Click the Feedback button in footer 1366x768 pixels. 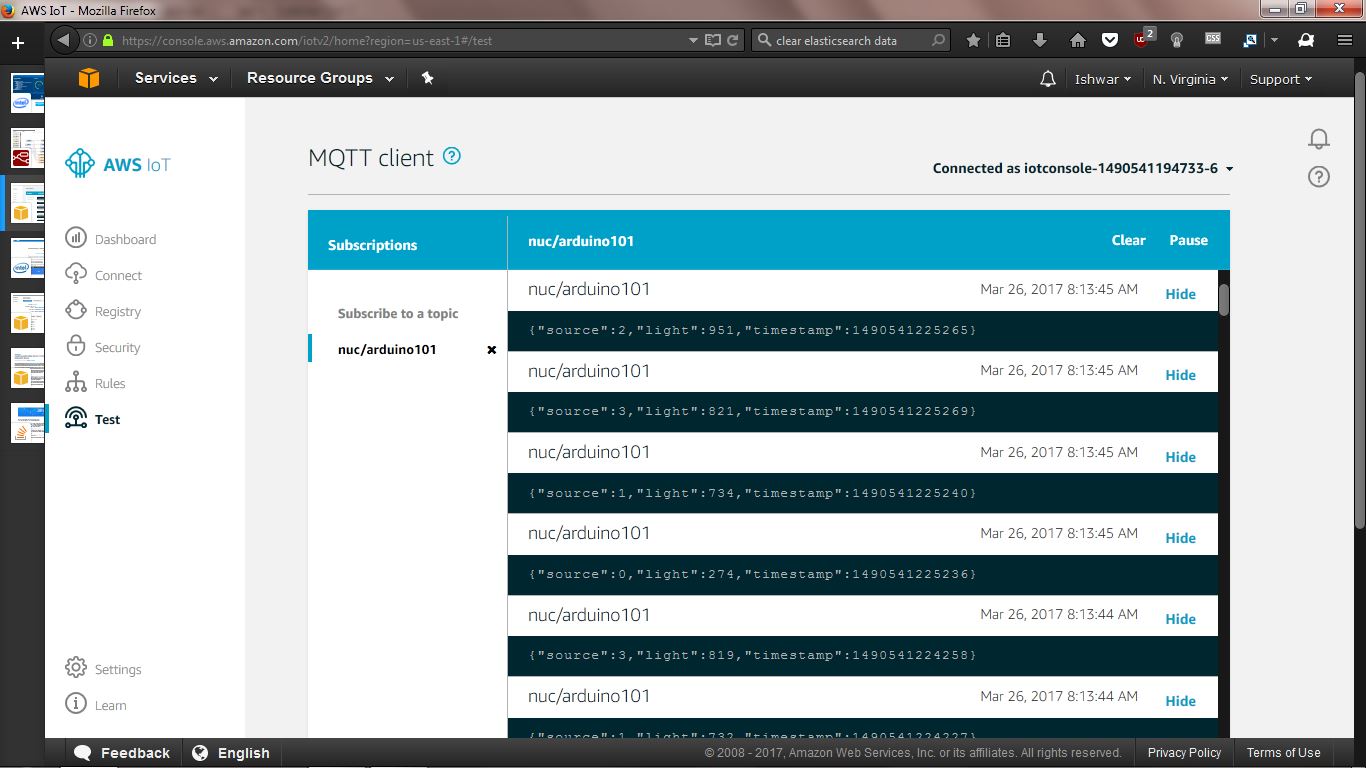[122, 753]
